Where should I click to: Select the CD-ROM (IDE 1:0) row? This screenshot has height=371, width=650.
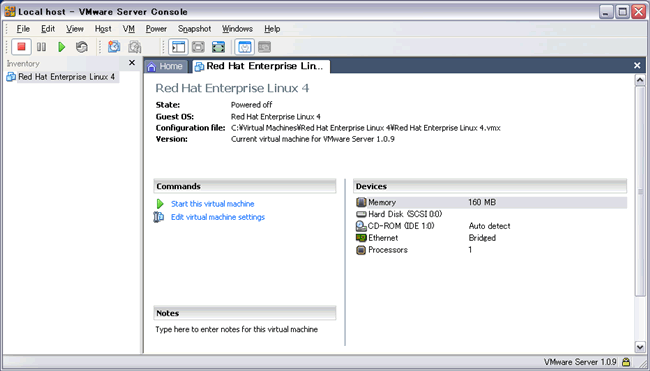[x=491, y=226]
